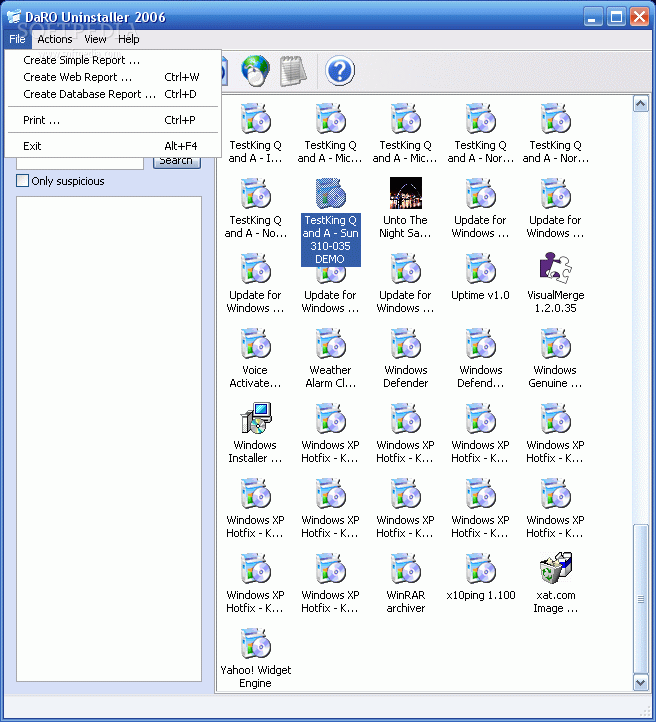The height and width of the screenshot is (722, 656).
Task: Click the scroll down arrow of program list
Action: click(640, 682)
